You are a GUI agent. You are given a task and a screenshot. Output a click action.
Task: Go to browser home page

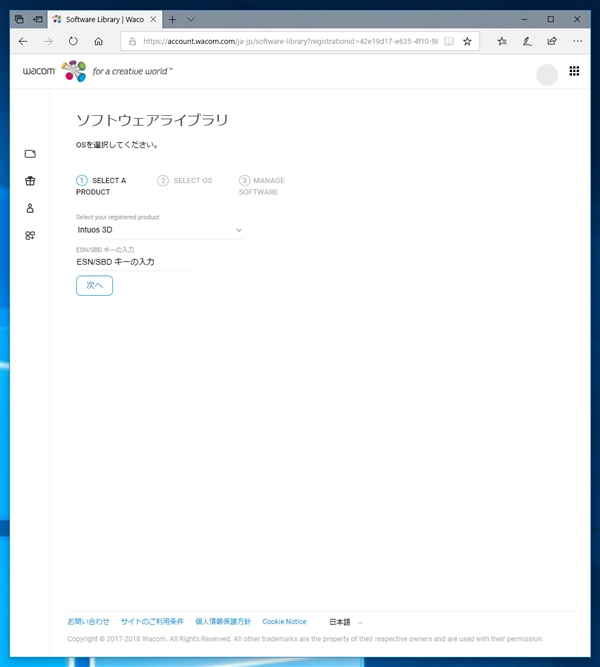[98, 41]
